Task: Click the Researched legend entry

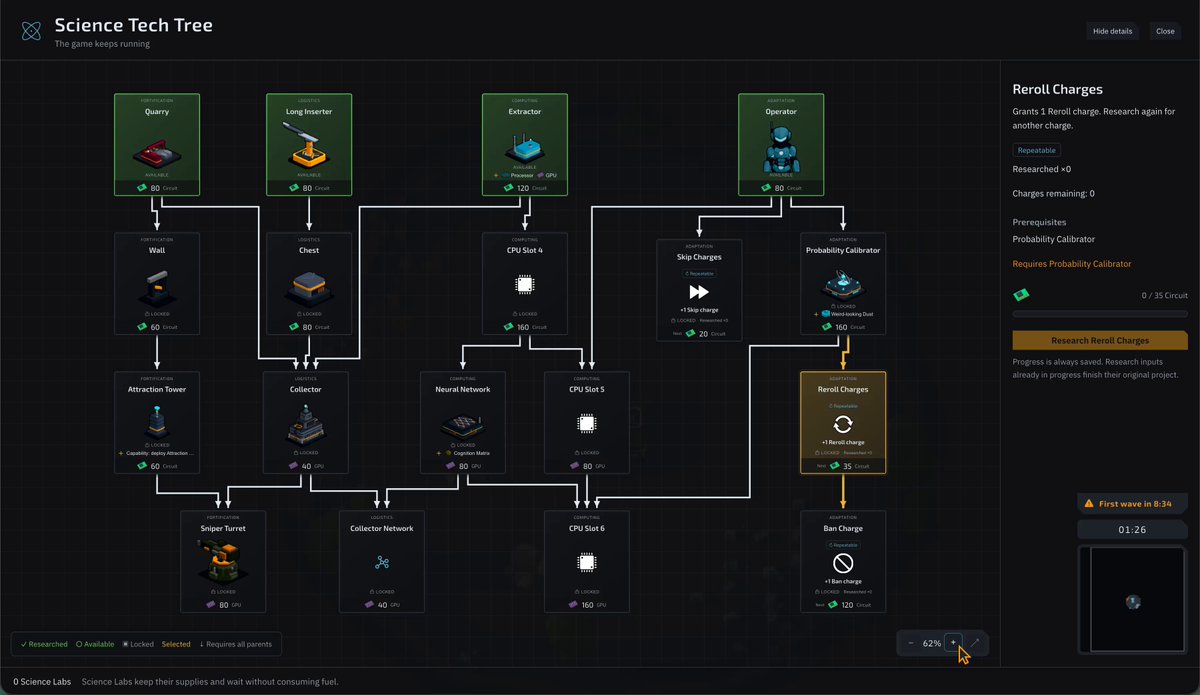Action: (44, 644)
